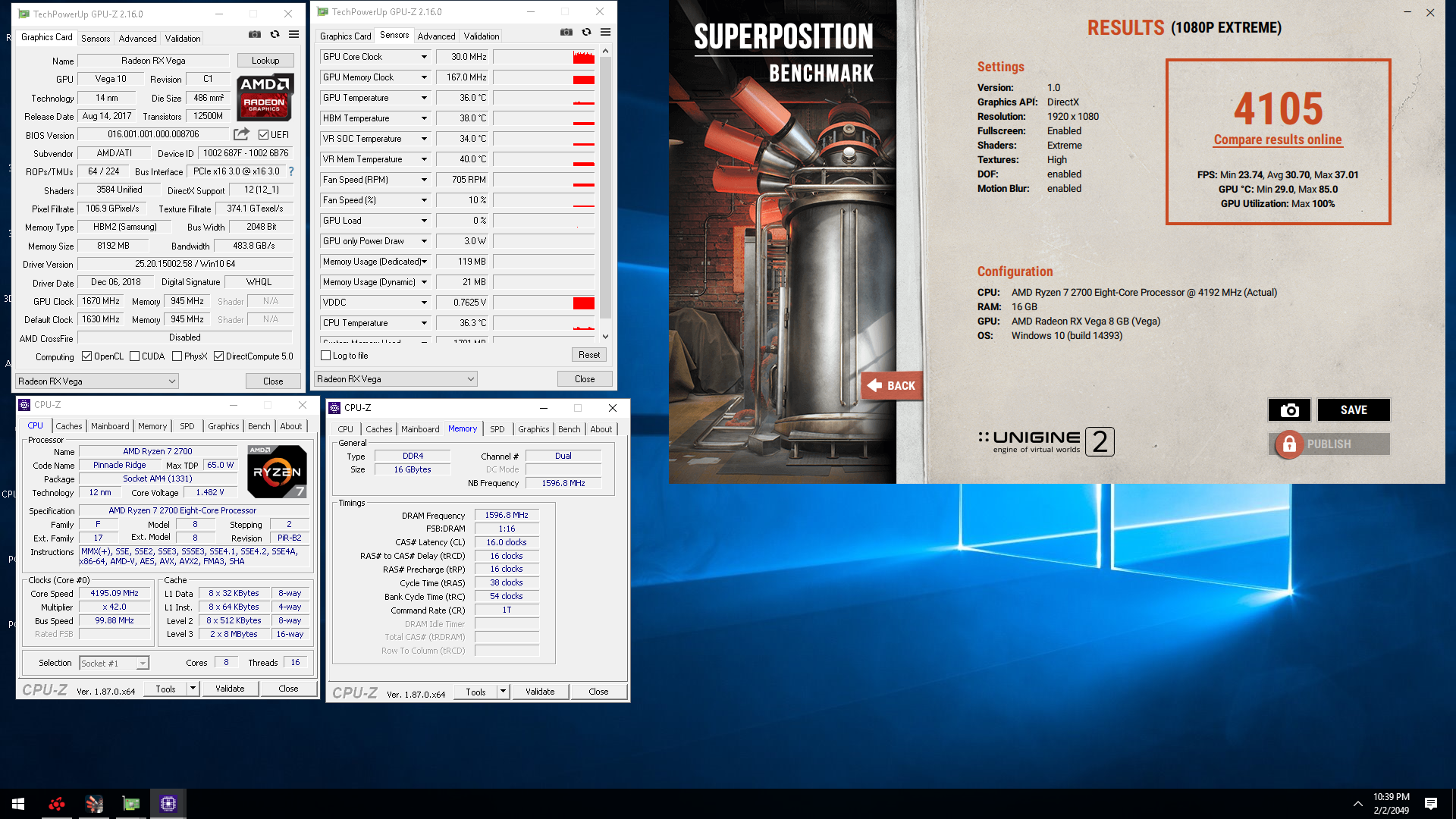The image size is (1456, 819).
Task: Click the BIOS export share icon
Action: point(241,134)
